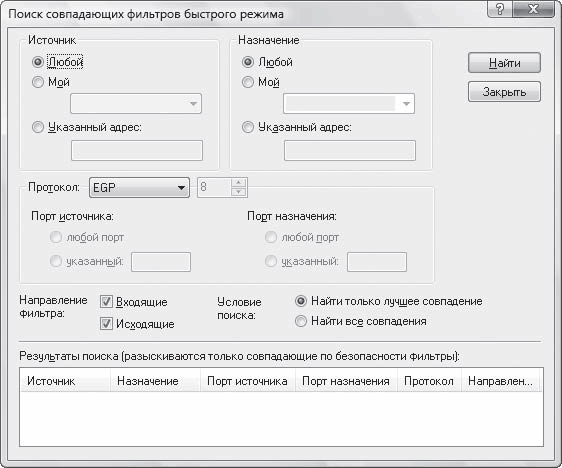Screen dimensions: 562x468
Task: Select the source 'Мой' radio button
Action: pyautogui.click(x=38, y=82)
